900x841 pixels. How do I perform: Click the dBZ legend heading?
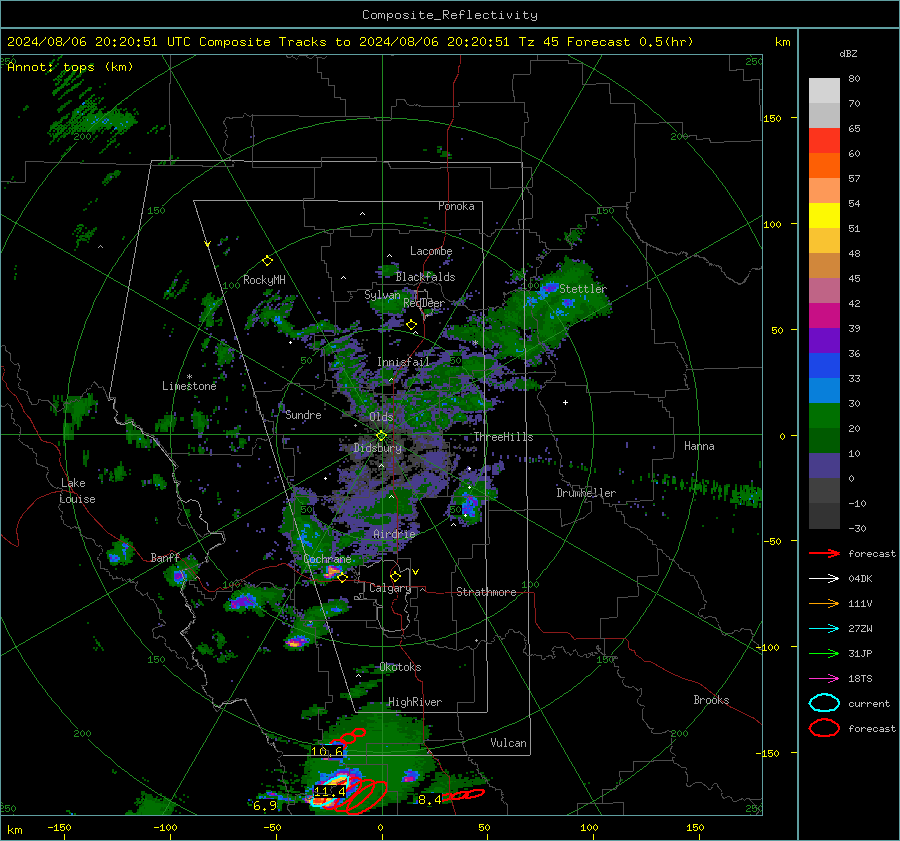point(848,53)
